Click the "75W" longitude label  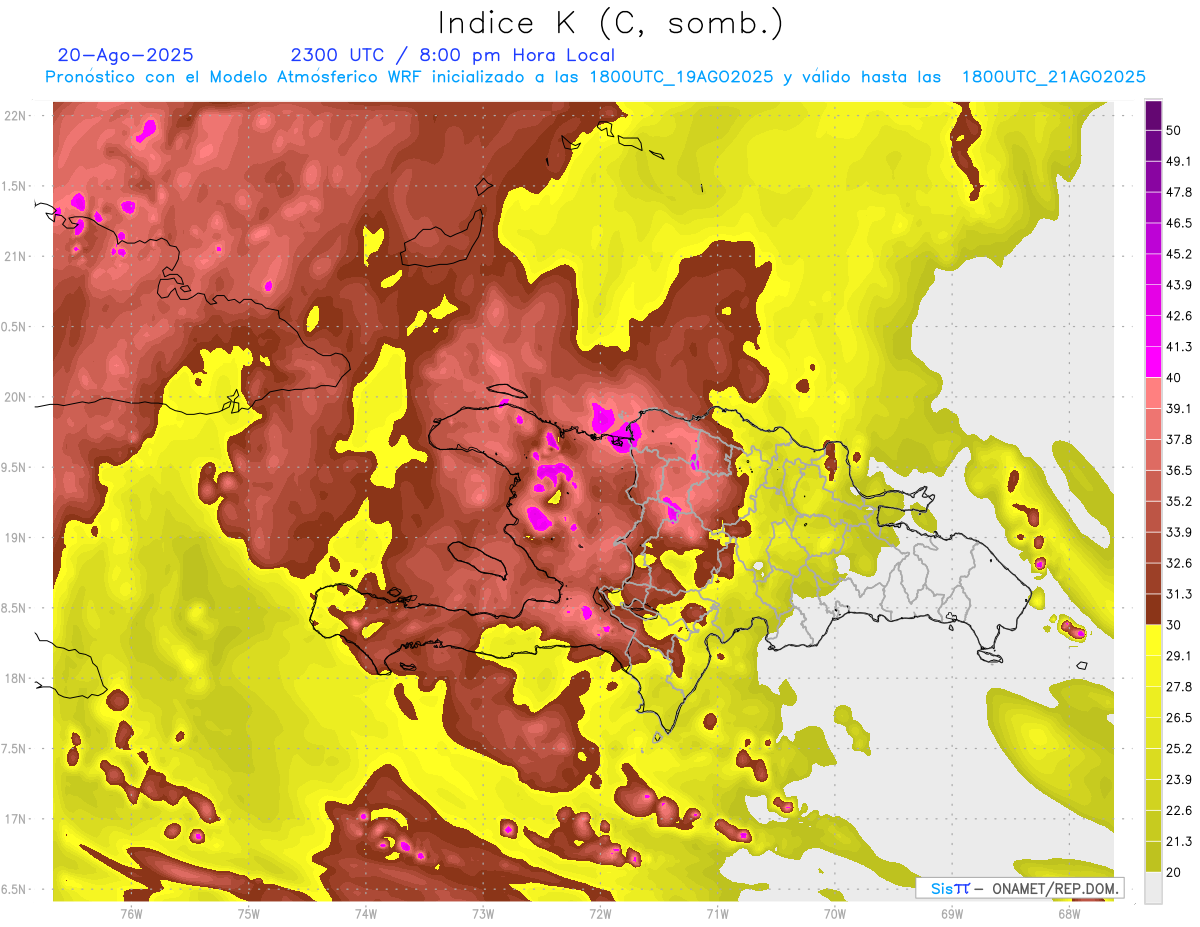[x=248, y=914]
